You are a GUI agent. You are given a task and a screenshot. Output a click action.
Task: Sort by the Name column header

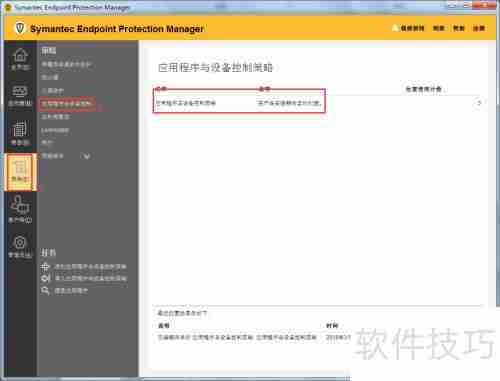click(161, 89)
